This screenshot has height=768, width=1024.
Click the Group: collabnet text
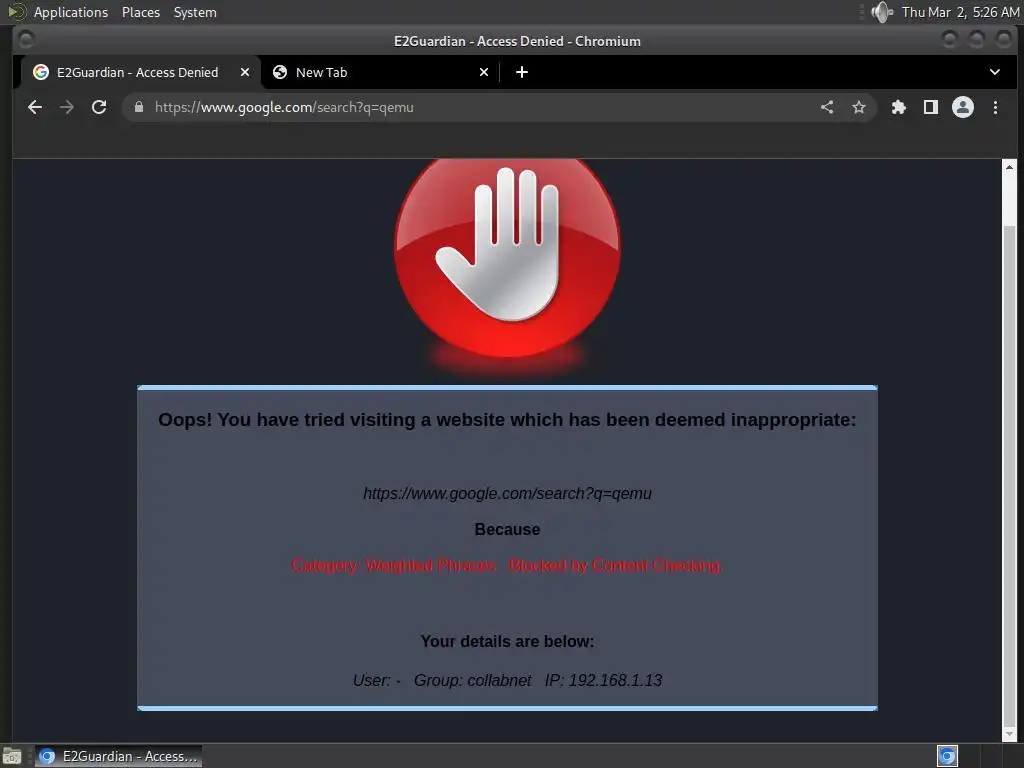tap(473, 680)
